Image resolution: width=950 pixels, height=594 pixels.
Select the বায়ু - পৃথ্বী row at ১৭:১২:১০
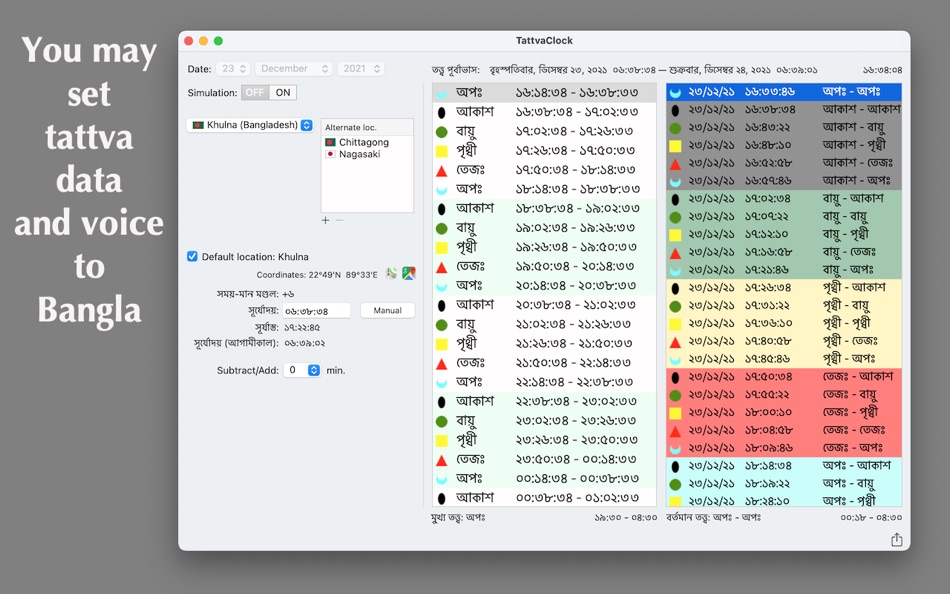coord(784,235)
